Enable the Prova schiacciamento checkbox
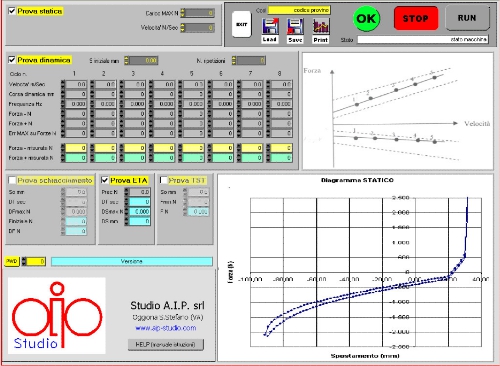The width and height of the screenshot is (500, 366). pos(12,180)
